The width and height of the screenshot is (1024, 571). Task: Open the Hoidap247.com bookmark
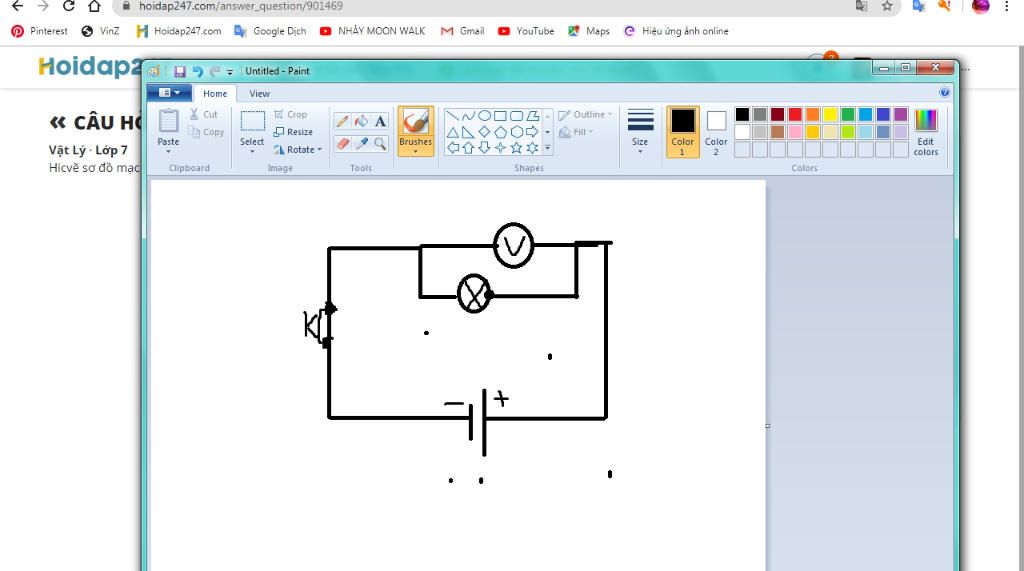tap(179, 31)
